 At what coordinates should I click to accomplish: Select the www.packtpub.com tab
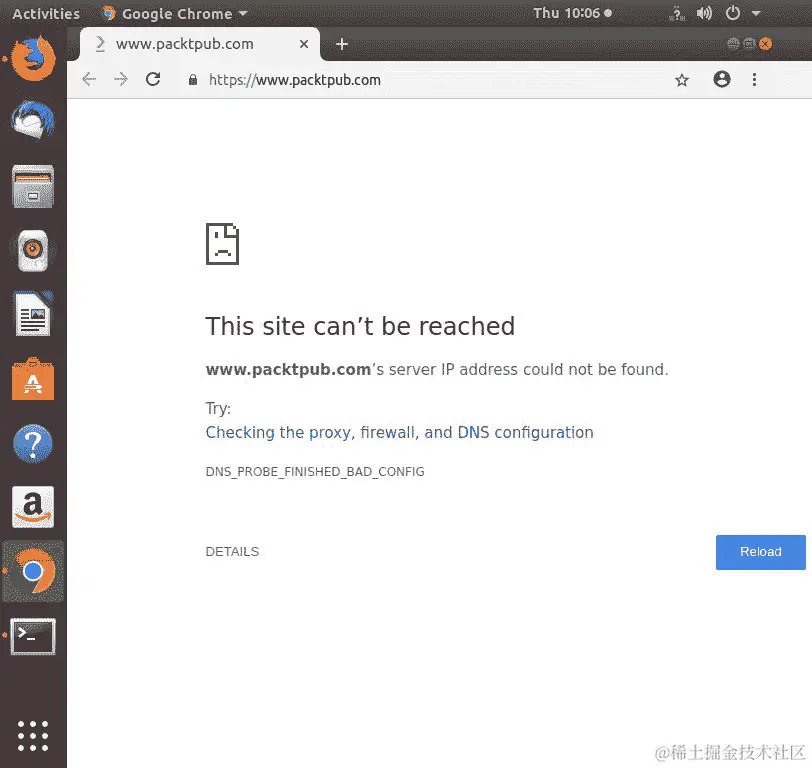200,45
